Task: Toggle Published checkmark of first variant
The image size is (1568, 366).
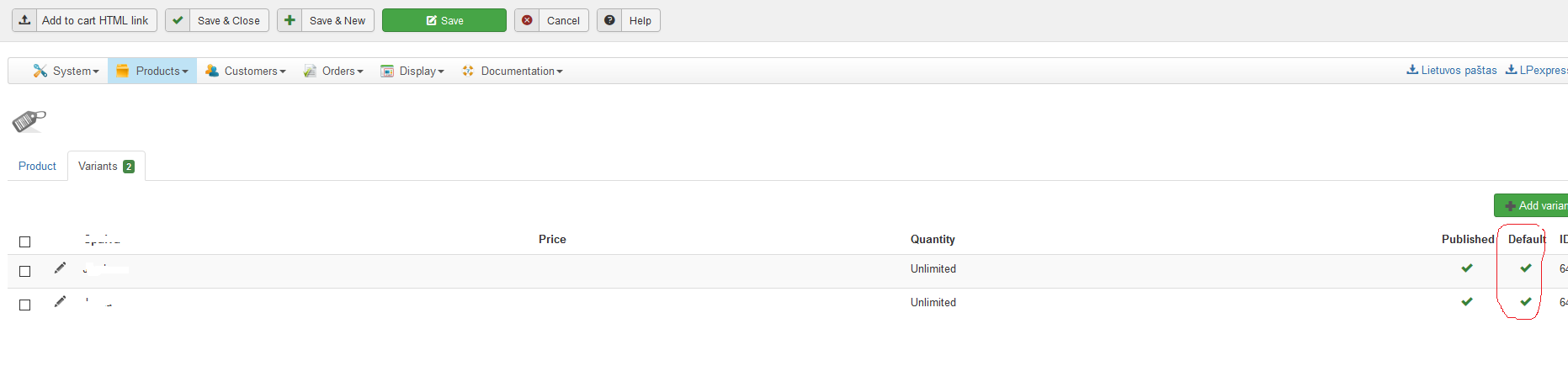Action: click(1467, 268)
